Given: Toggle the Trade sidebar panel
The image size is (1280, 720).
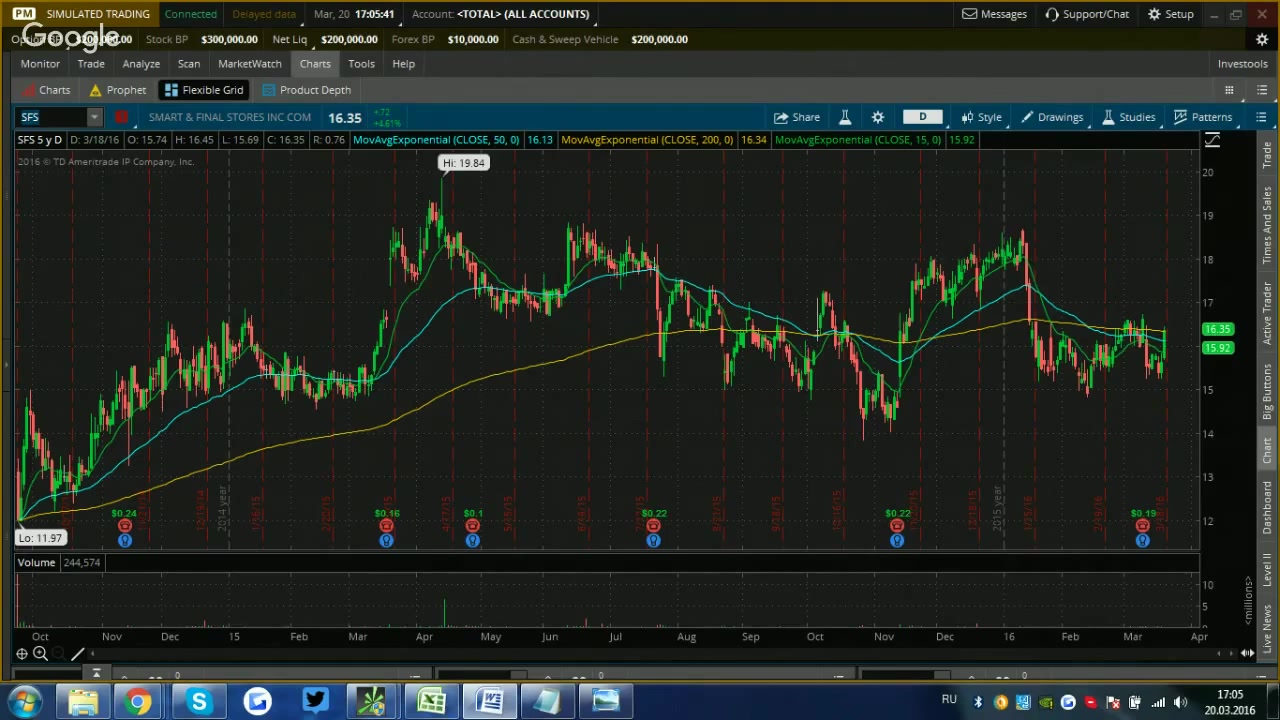Looking at the screenshot, I should (1267, 155).
